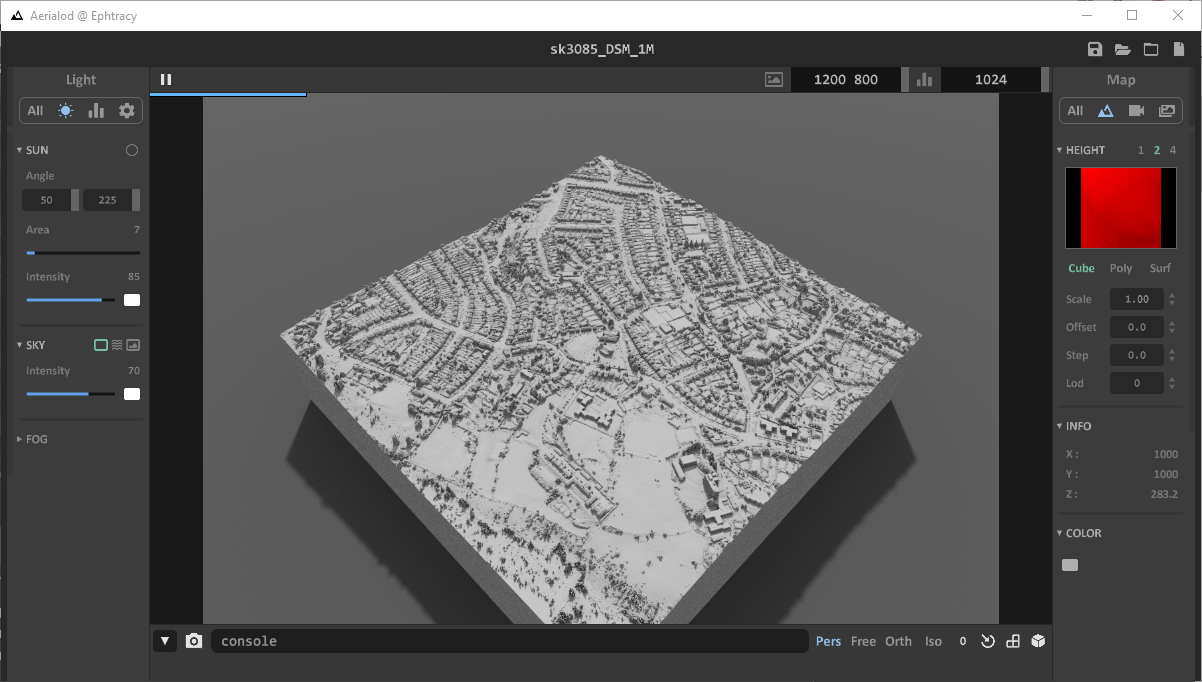Switch projection to Orth mode
The image size is (1202, 682).
click(898, 641)
